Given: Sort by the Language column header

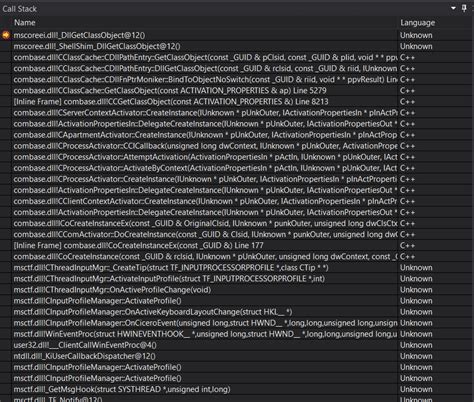Looking at the screenshot, I should coord(417,23).
